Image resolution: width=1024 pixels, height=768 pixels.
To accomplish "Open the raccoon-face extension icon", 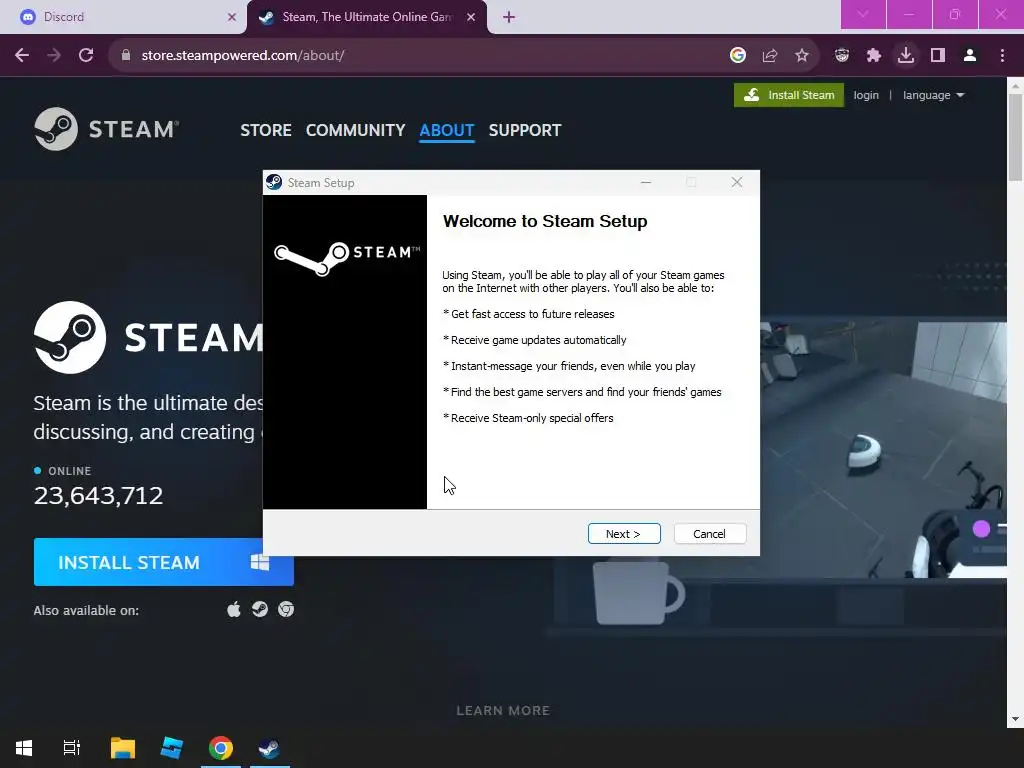I will coord(842,56).
